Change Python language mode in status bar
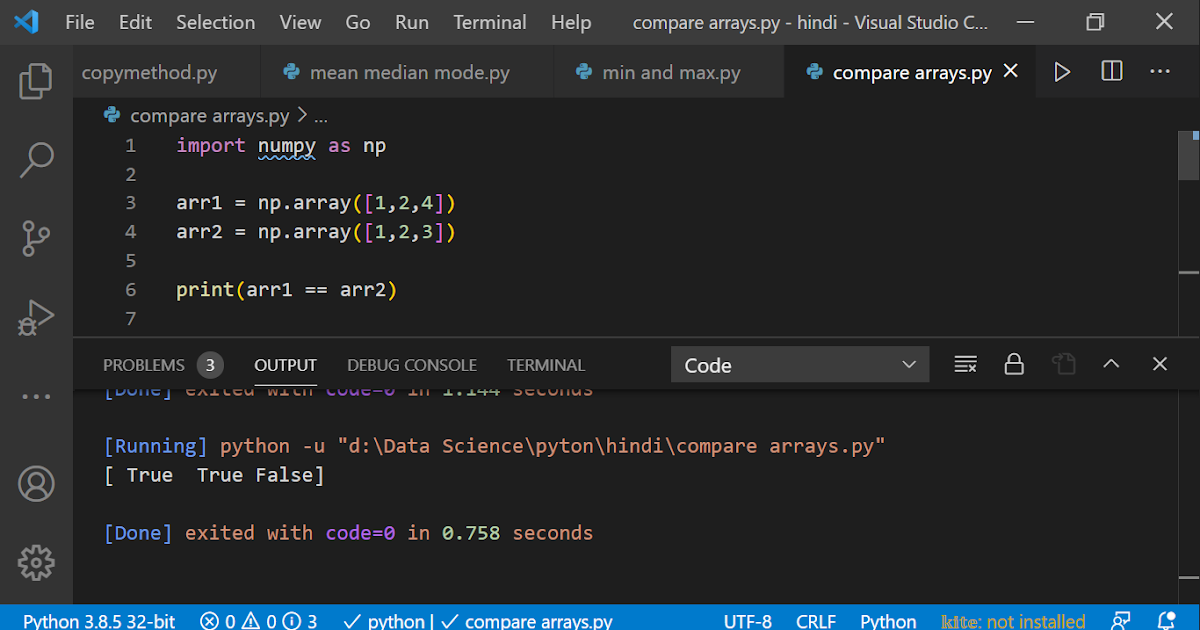 click(888, 621)
